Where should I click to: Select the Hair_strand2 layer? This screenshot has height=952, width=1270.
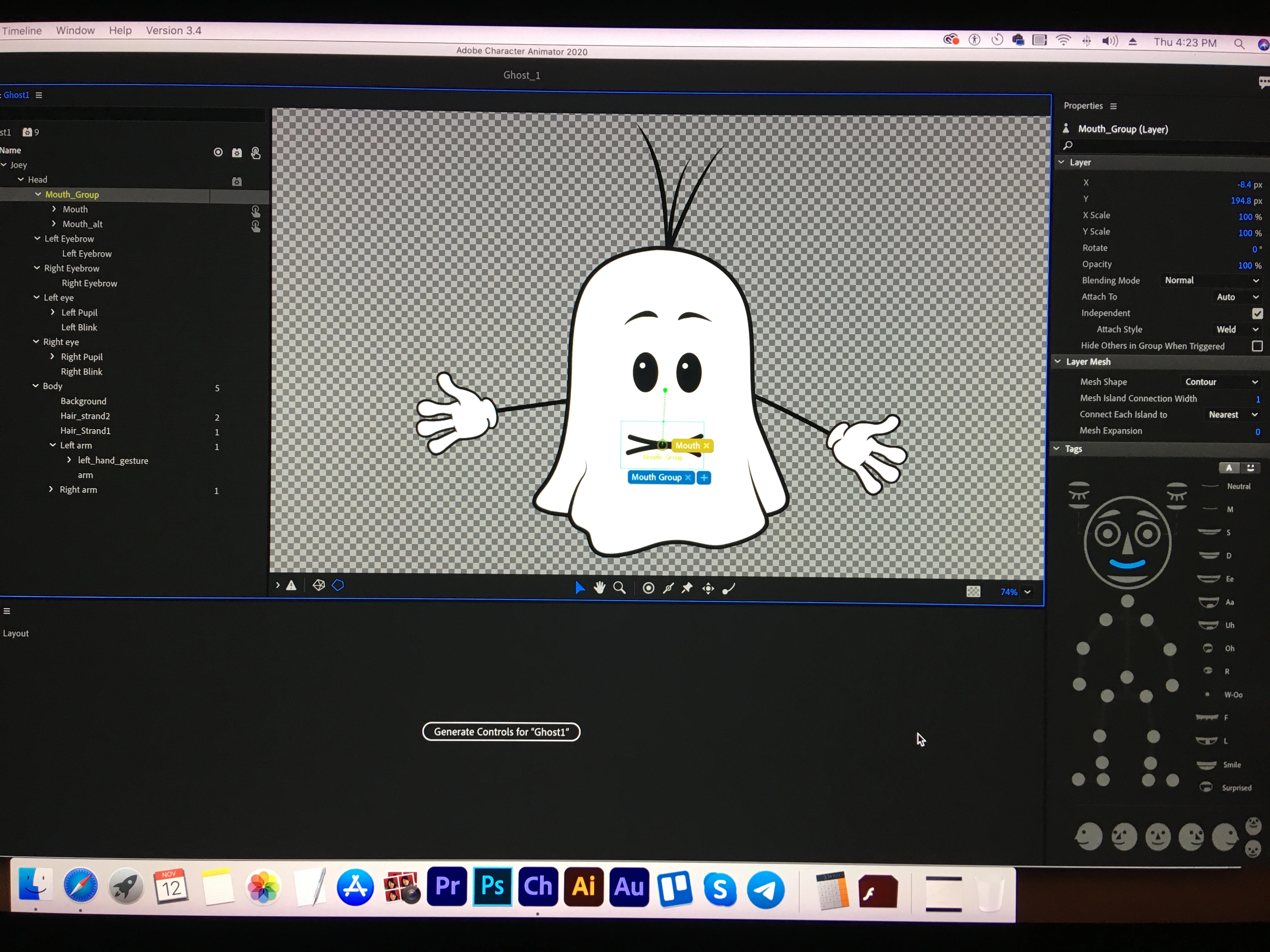pyautogui.click(x=85, y=416)
